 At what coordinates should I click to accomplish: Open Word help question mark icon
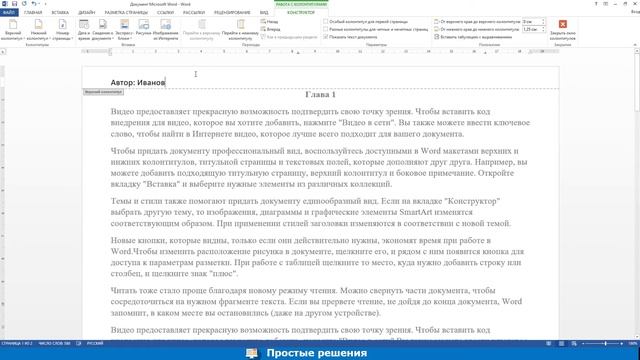(x=596, y=4)
